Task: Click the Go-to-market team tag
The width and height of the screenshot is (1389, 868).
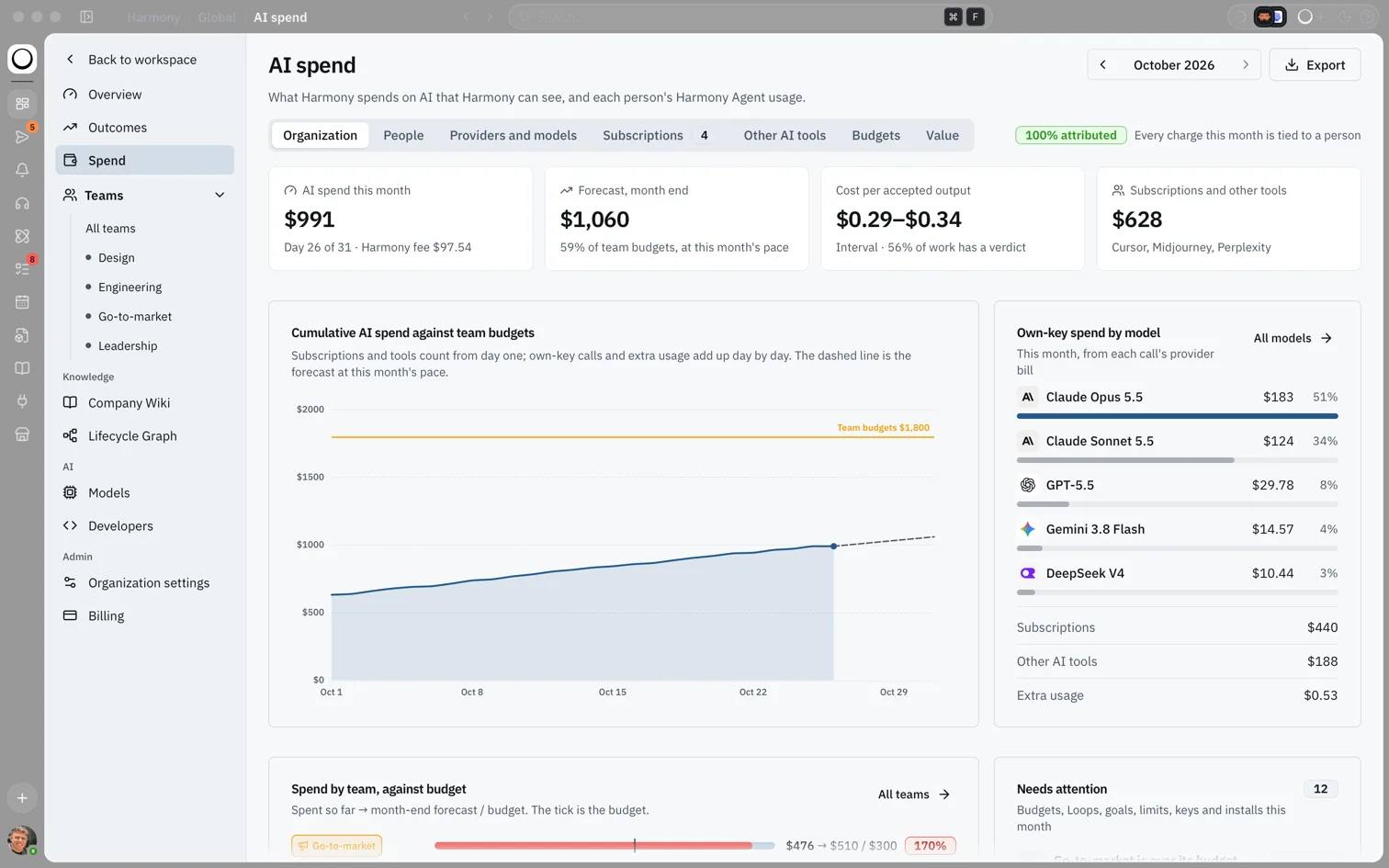Action: coord(336,846)
